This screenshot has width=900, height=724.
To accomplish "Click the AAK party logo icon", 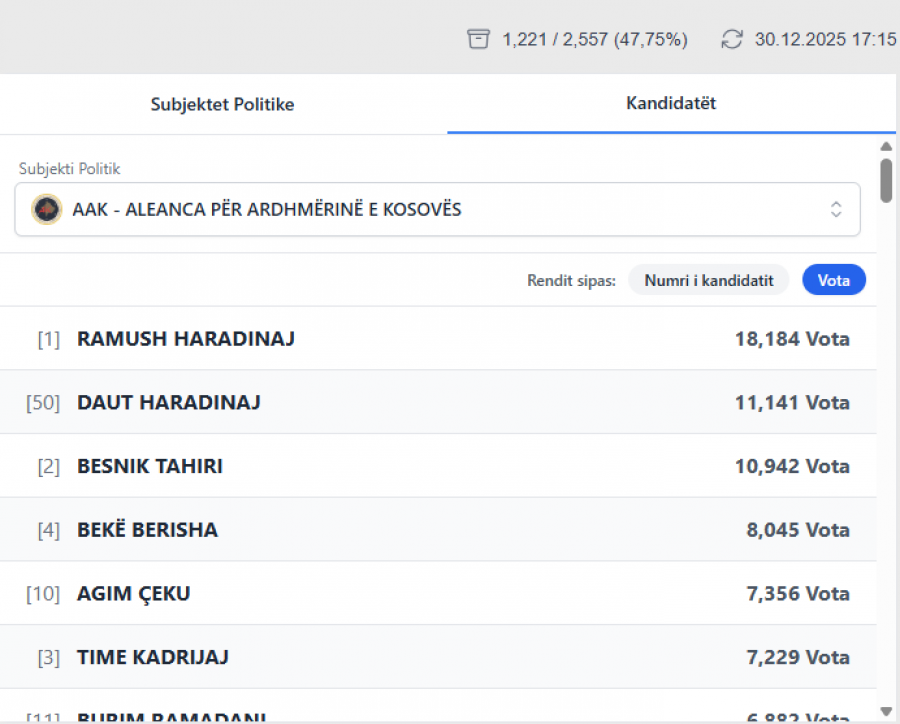I will click(x=46, y=209).
